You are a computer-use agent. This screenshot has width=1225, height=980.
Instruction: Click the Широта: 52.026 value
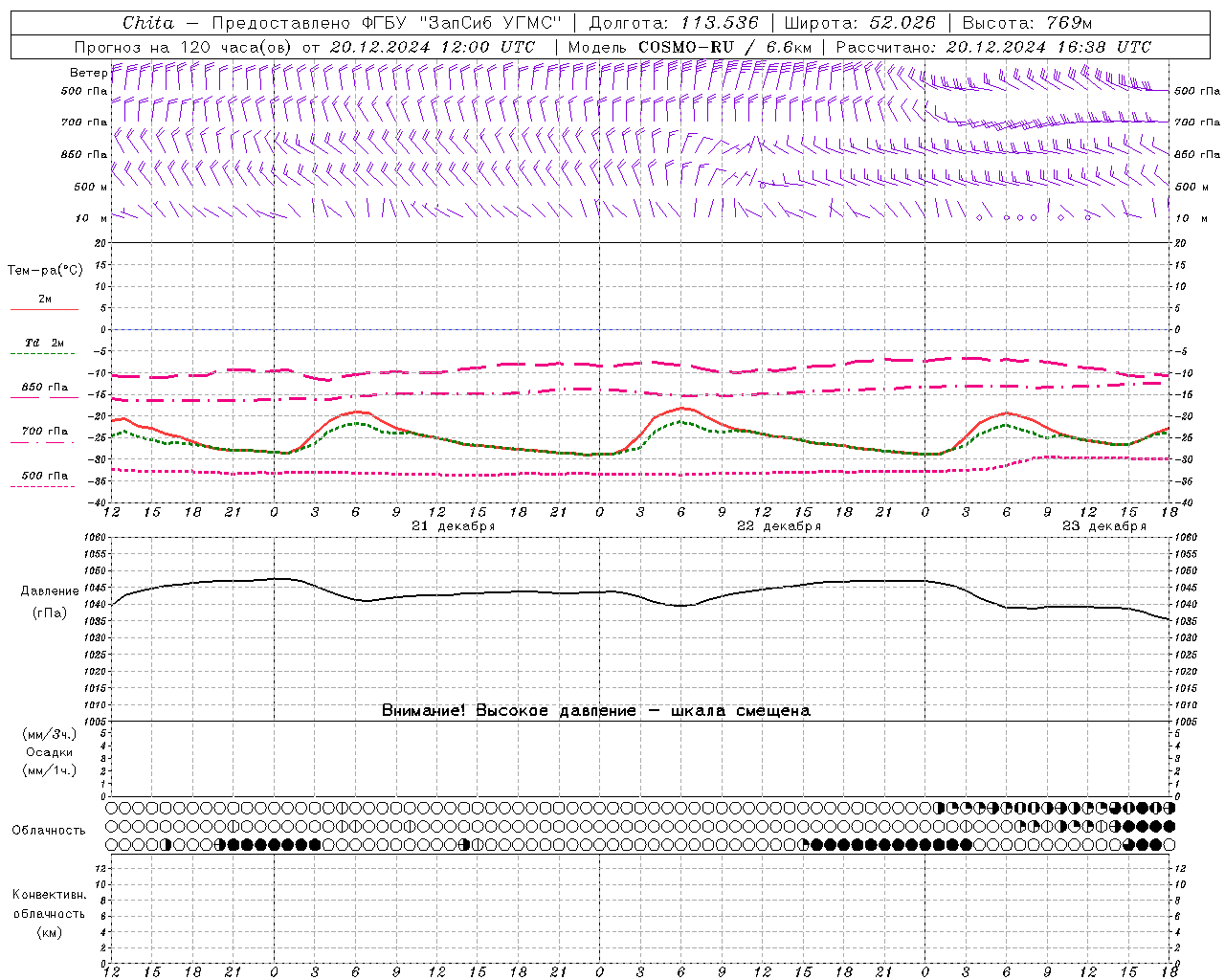[x=860, y=23]
